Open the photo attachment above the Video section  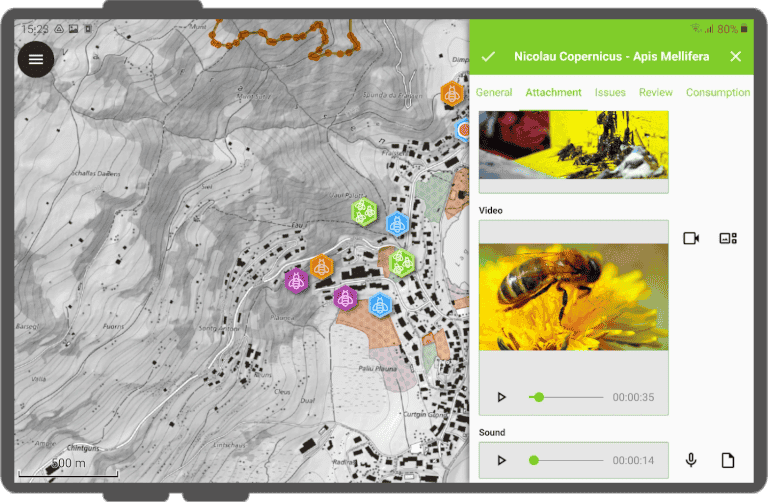point(573,145)
